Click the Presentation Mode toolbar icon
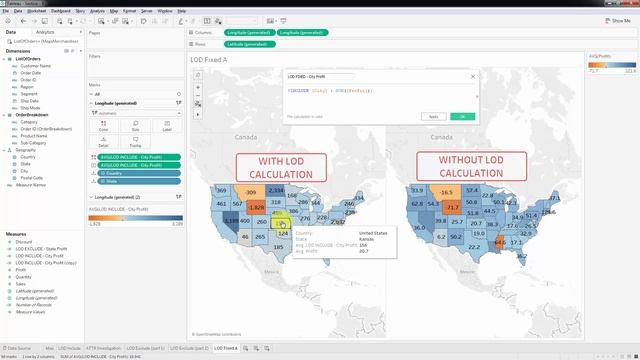Viewport: 640px width, 360px height. [x=283, y=21]
